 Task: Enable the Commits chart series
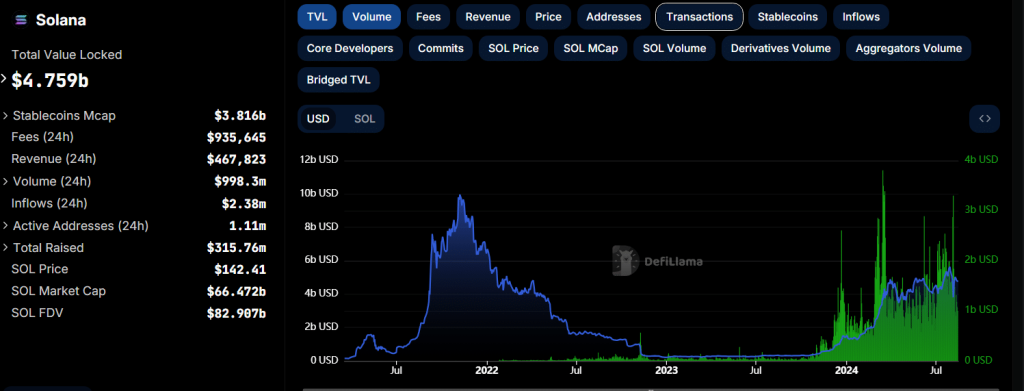coord(441,48)
